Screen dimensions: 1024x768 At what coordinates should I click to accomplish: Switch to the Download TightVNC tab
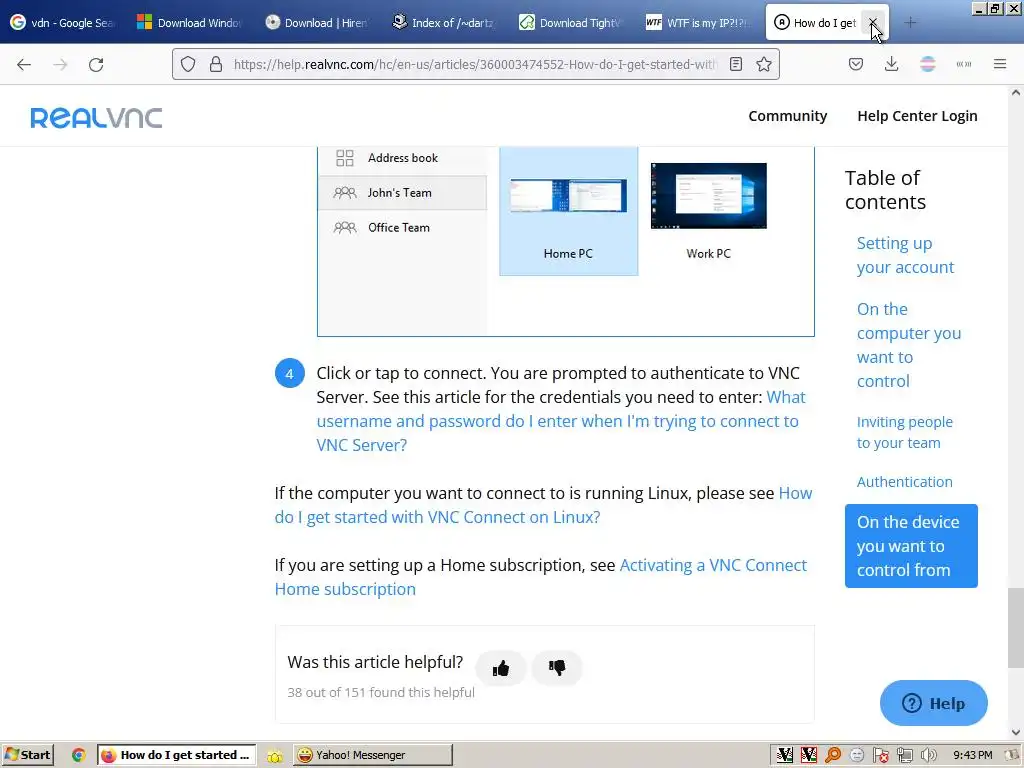[571, 23]
